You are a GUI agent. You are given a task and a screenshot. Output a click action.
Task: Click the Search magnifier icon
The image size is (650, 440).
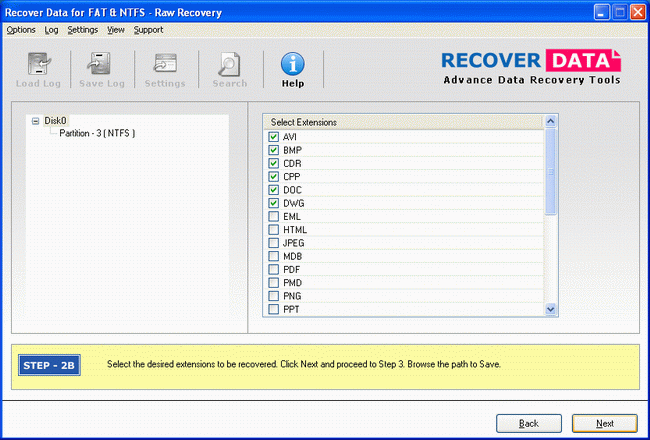(x=229, y=66)
